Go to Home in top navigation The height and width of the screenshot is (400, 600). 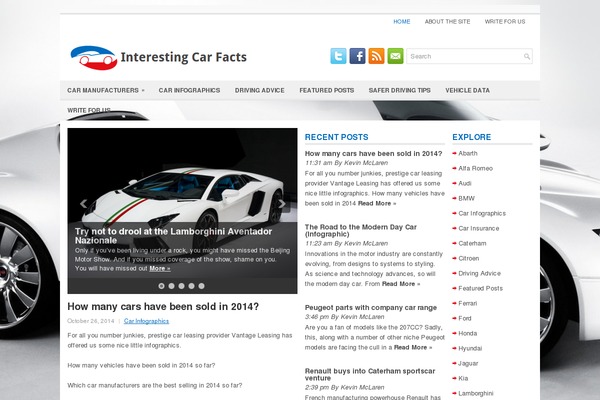point(402,22)
